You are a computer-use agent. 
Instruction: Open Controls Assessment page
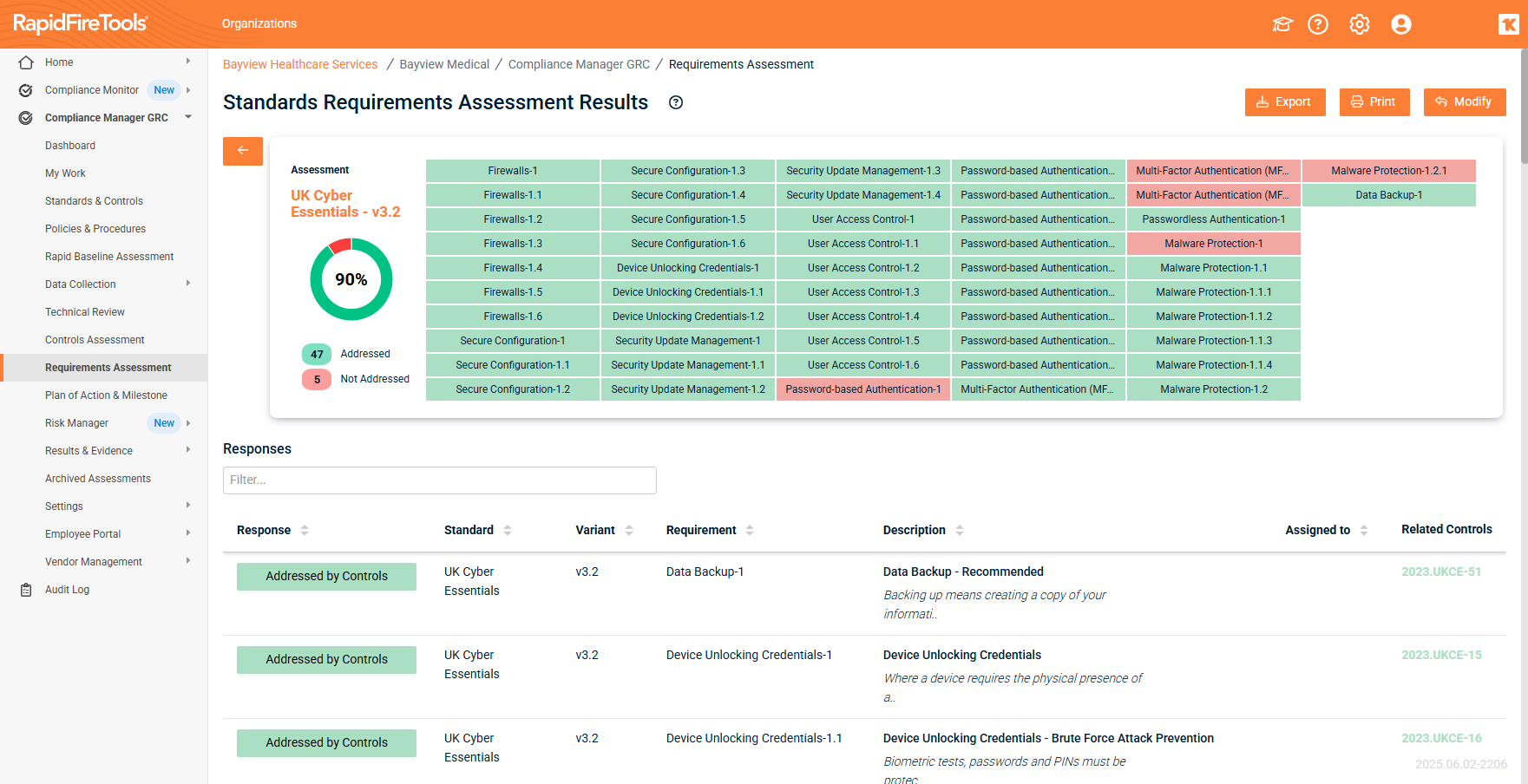point(95,340)
